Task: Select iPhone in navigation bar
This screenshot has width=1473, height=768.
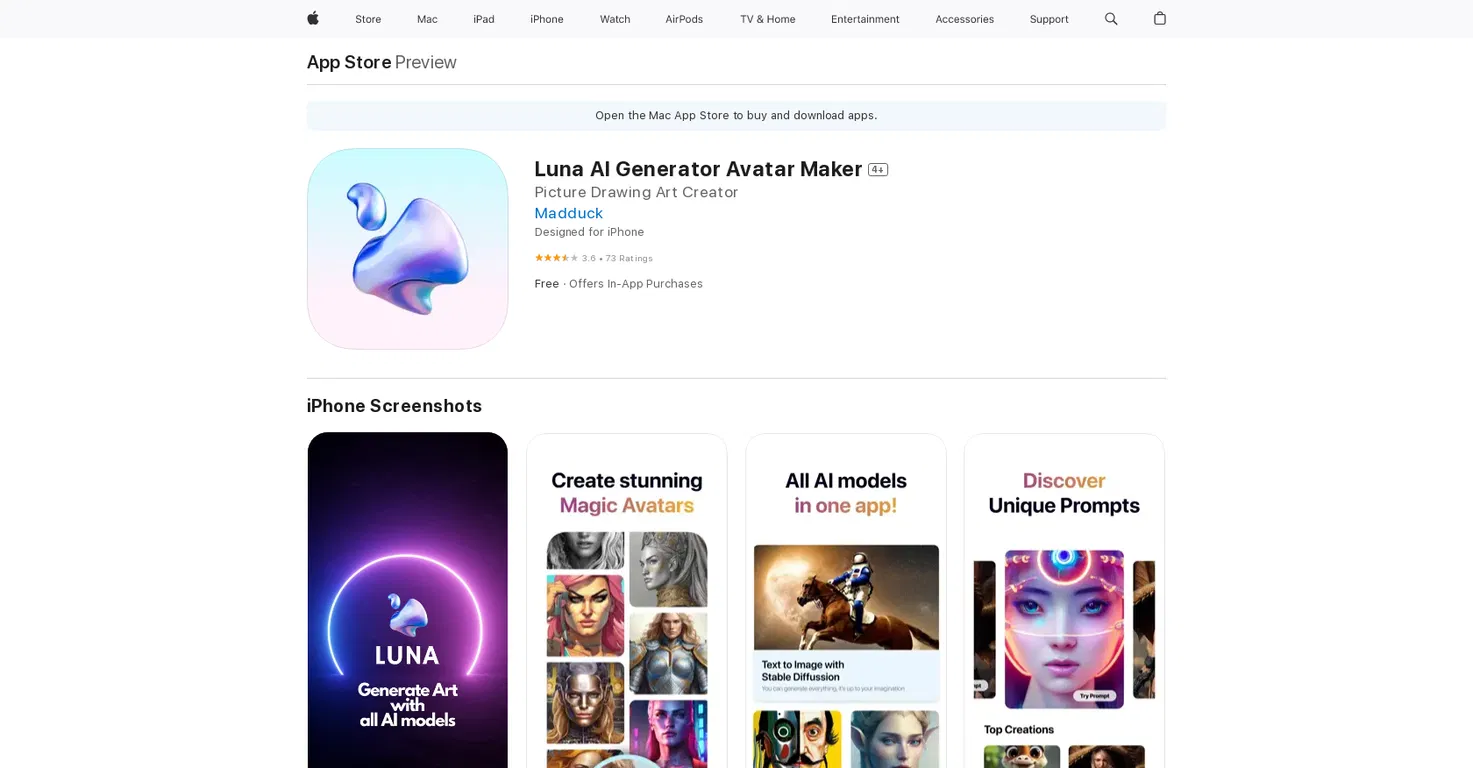Action: [x=547, y=19]
